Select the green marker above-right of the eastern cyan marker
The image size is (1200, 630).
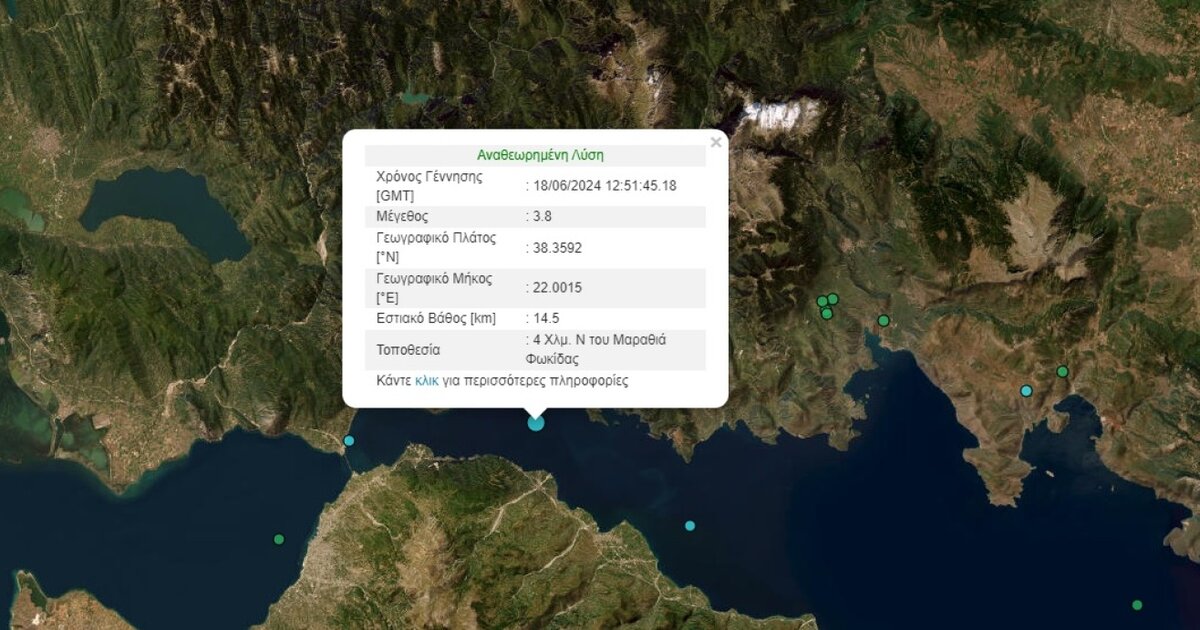1062,372
